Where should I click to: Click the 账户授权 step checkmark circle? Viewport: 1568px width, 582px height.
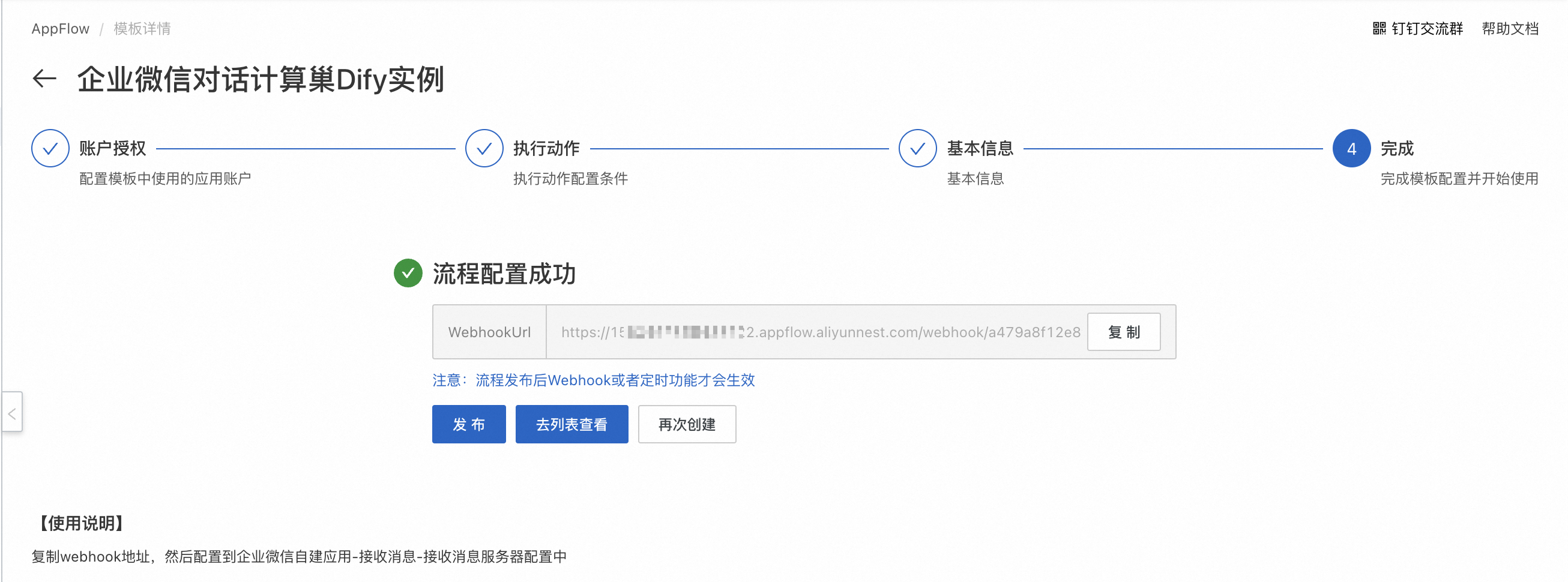[x=50, y=148]
